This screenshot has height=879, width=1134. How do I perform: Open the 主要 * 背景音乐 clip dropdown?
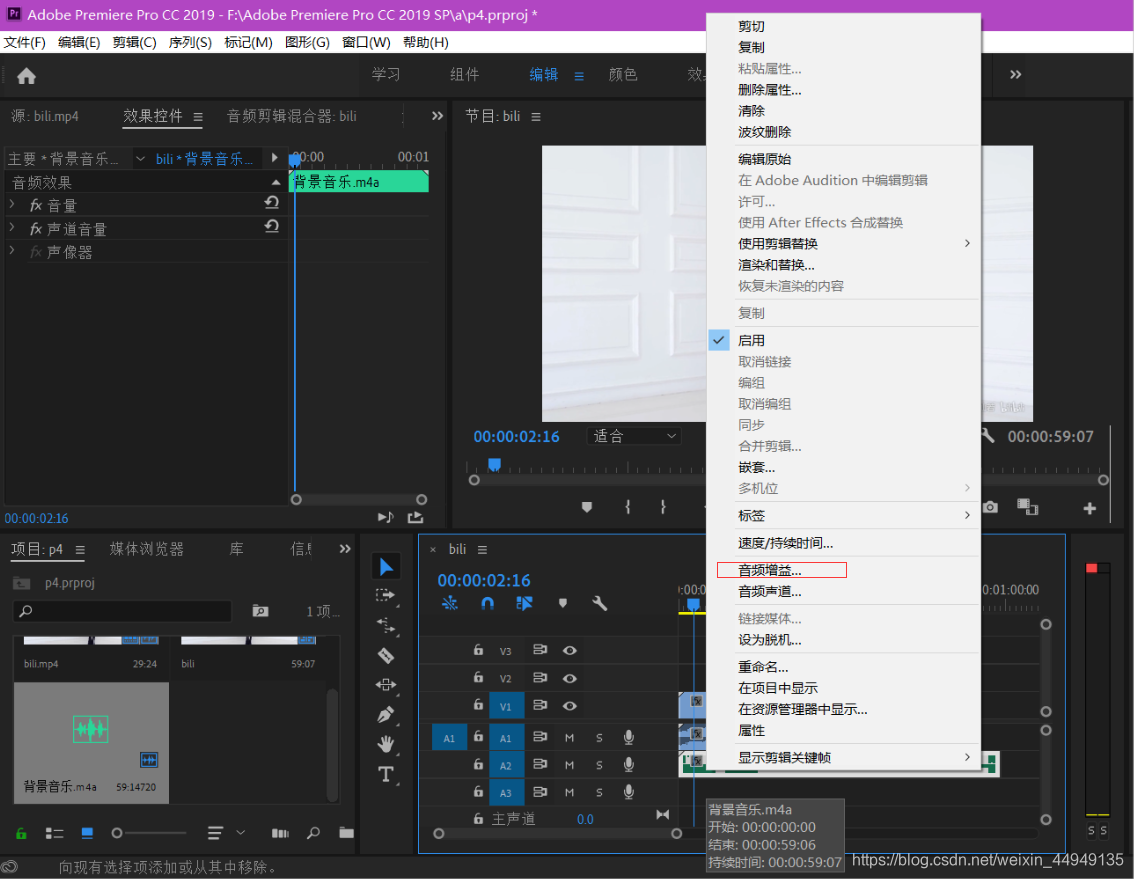pyautogui.click(x=140, y=158)
